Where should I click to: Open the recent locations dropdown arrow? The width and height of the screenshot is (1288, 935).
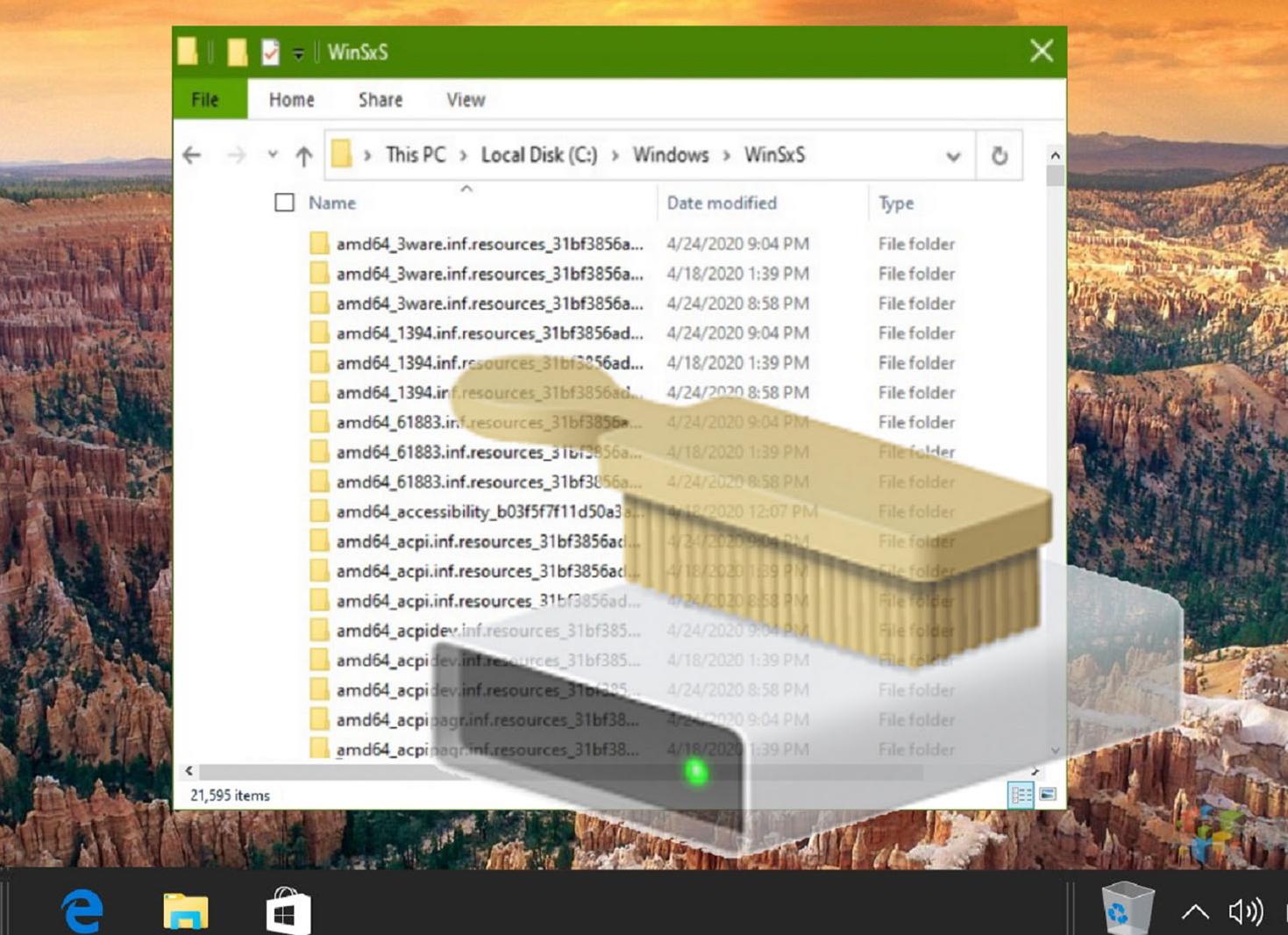(x=273, y=155)
